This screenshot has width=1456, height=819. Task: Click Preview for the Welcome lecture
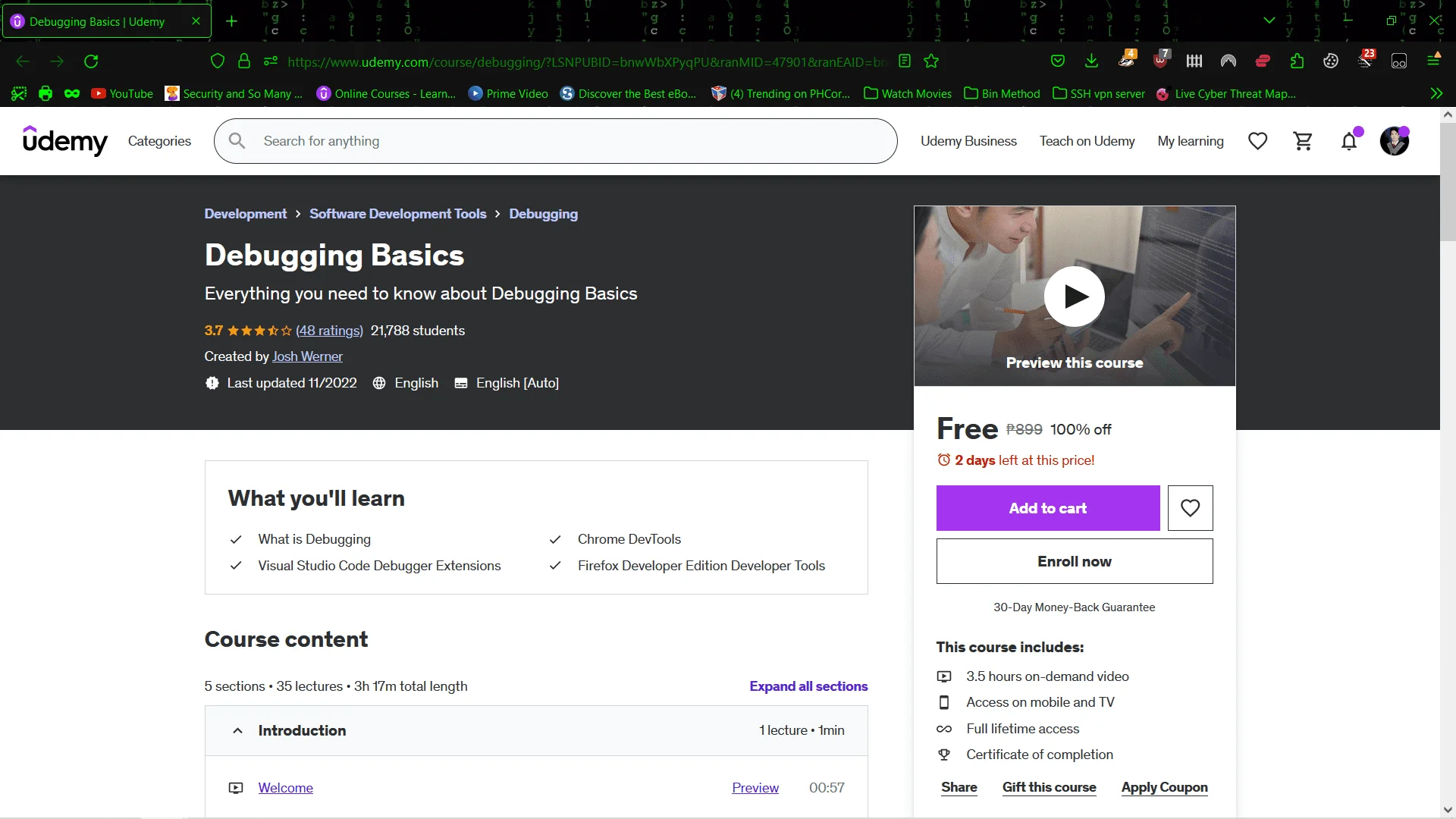point(755,788)
